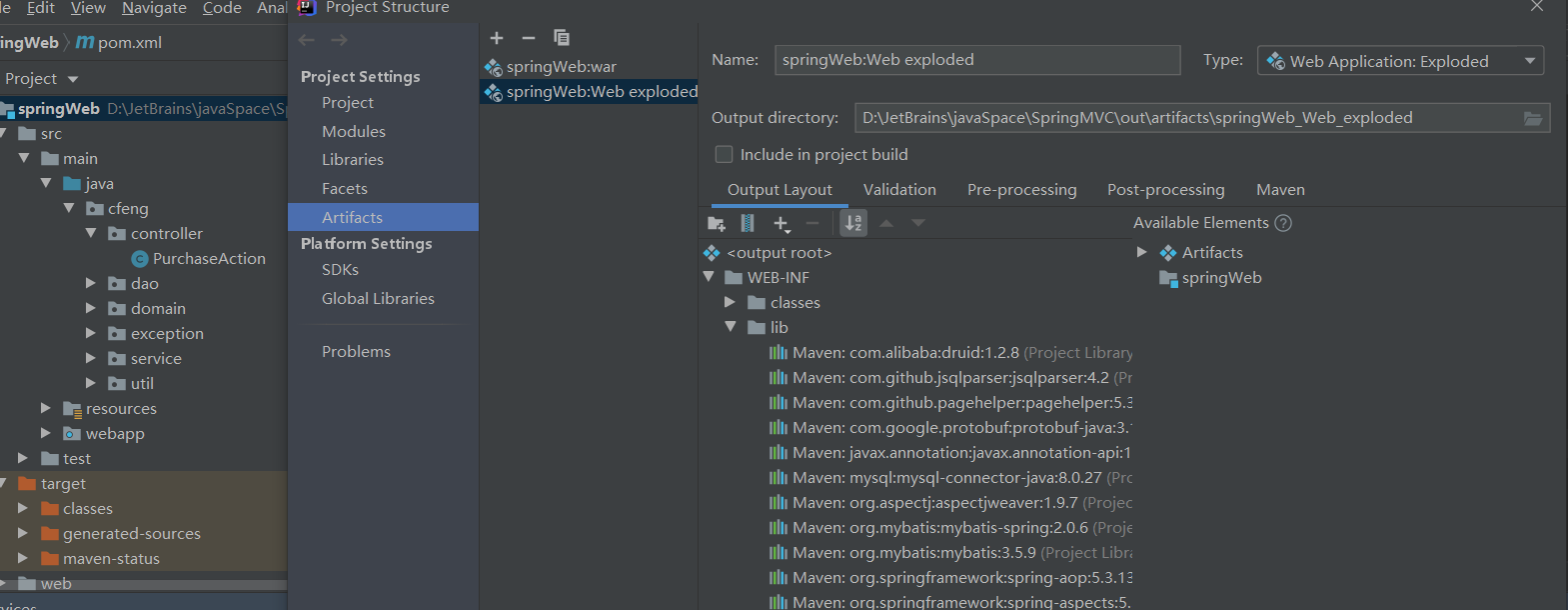Switch to the Validation tab
The width and height of the screenshot is (1568, 610).
(899, 190)
